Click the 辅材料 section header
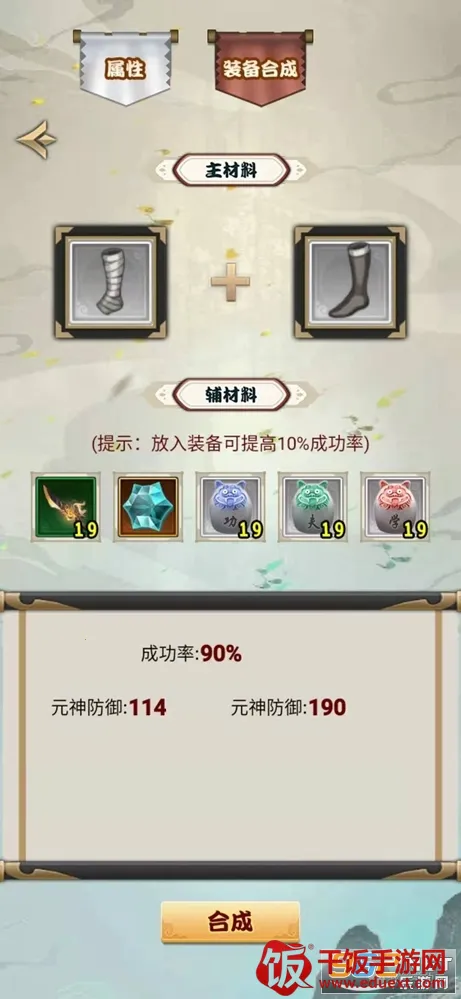This screenshot has height=999, width=461. pos(232,394)
